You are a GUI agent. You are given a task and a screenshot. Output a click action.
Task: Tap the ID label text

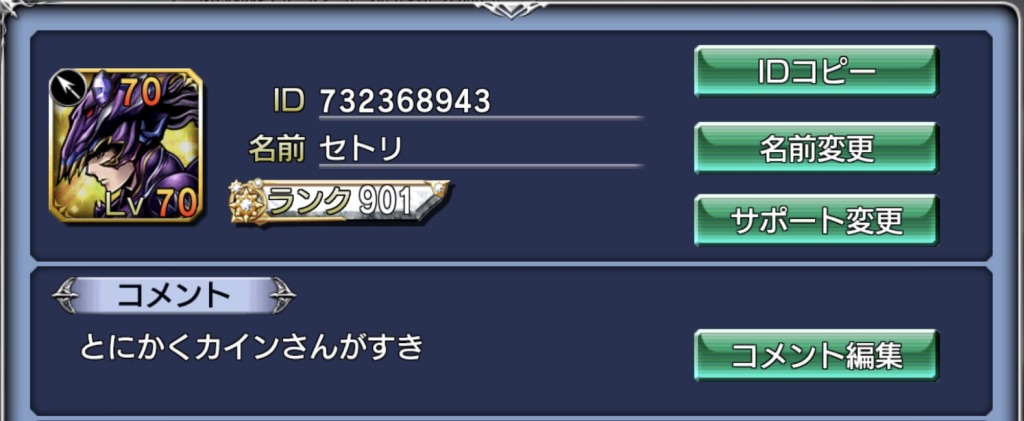pyautogui.click(x=288, y=100)
